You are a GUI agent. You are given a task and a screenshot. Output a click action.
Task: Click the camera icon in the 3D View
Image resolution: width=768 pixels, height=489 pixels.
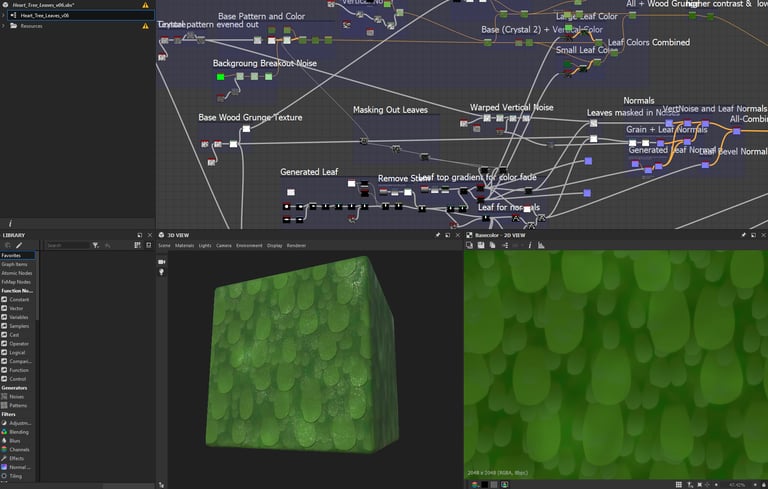click(x=162, y=262)
